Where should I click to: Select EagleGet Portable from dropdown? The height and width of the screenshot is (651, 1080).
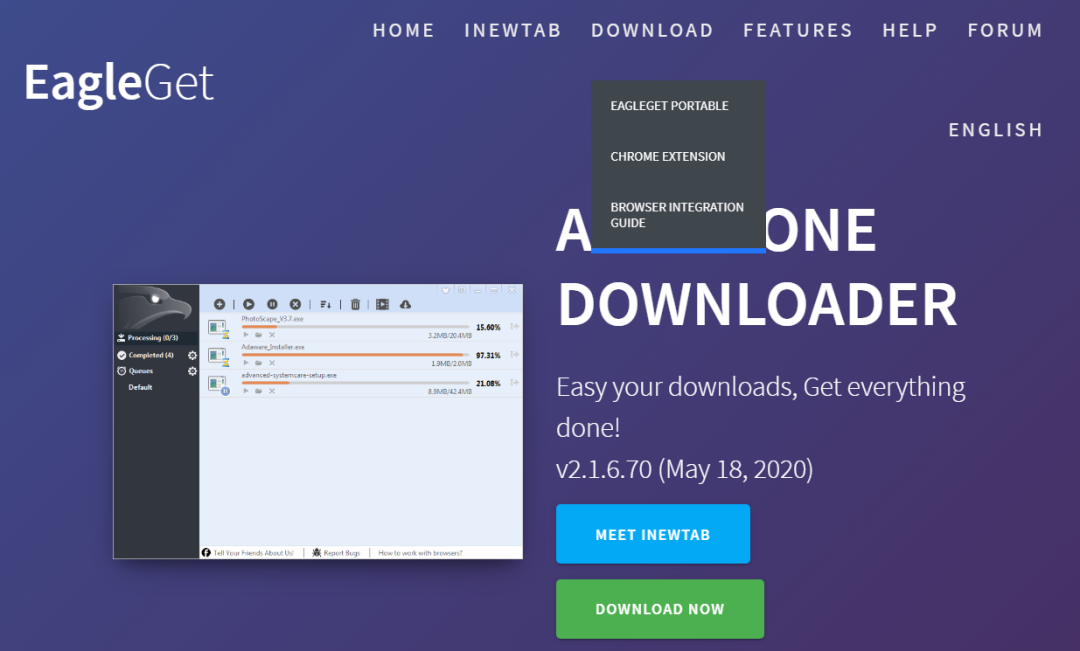[x=669, y=105]
